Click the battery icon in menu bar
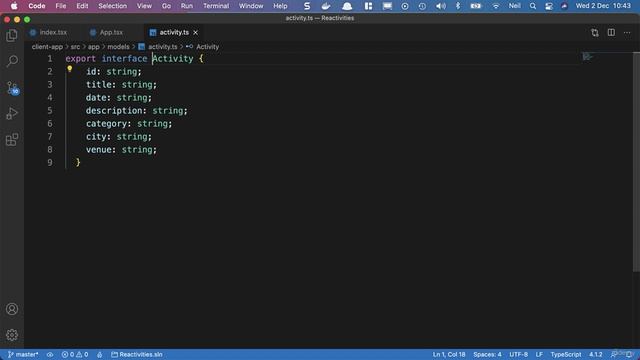The width and height of the screenshot is (640, 360). (476, 6)
